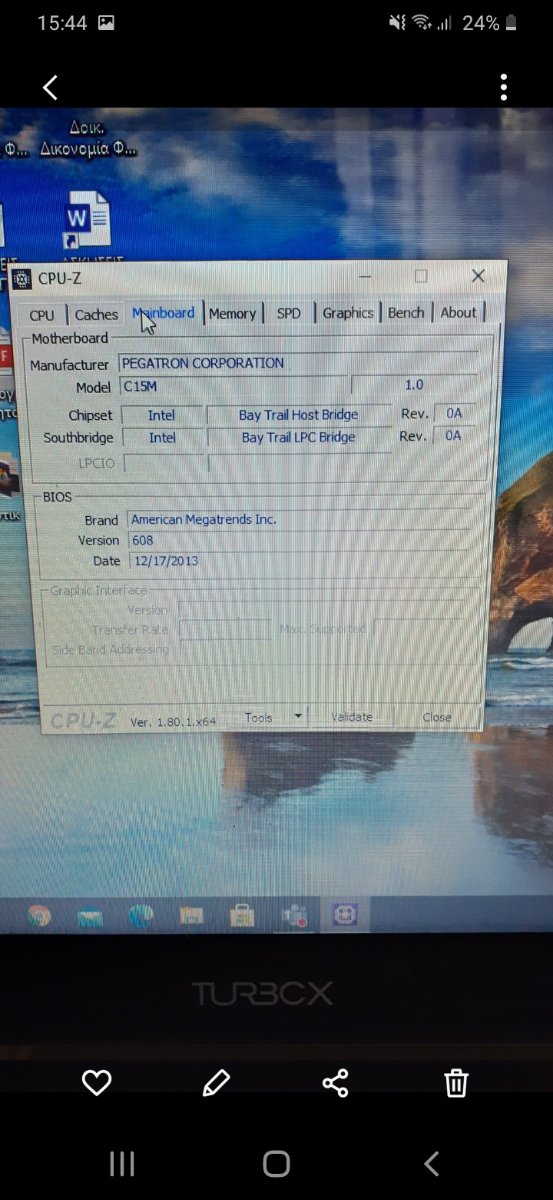Image resolution: width=553 pixels, height=1200 pixels.
Task: Open the Bench tab
Action: point(406,313)
